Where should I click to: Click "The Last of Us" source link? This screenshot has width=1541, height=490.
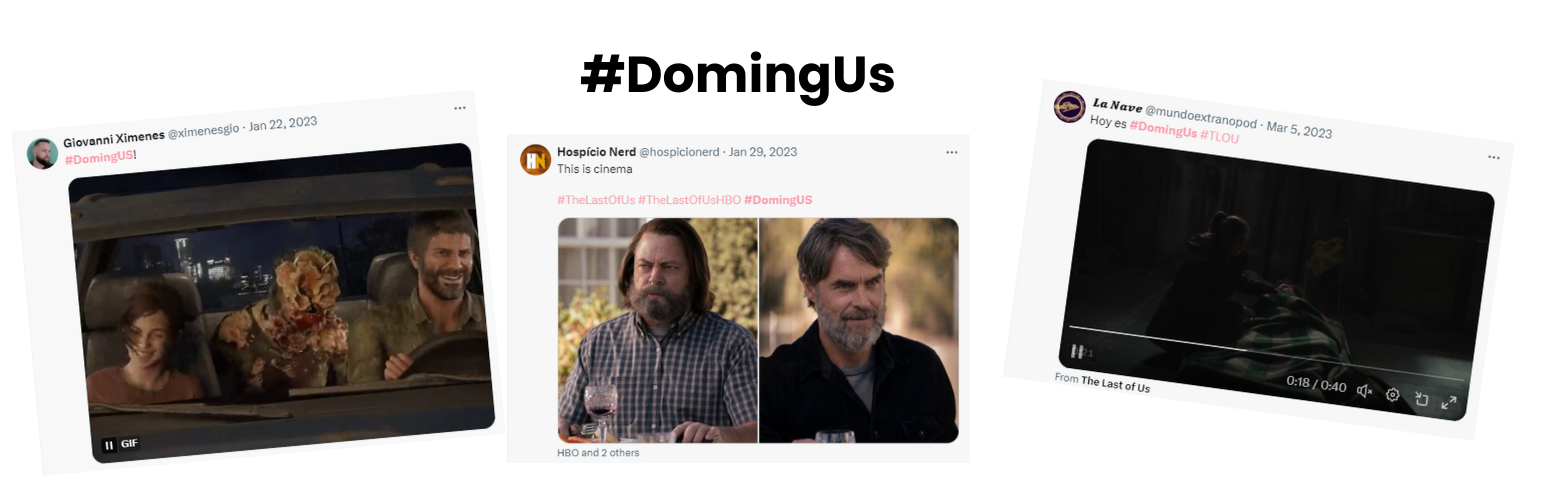click(x=1116, y=385)
